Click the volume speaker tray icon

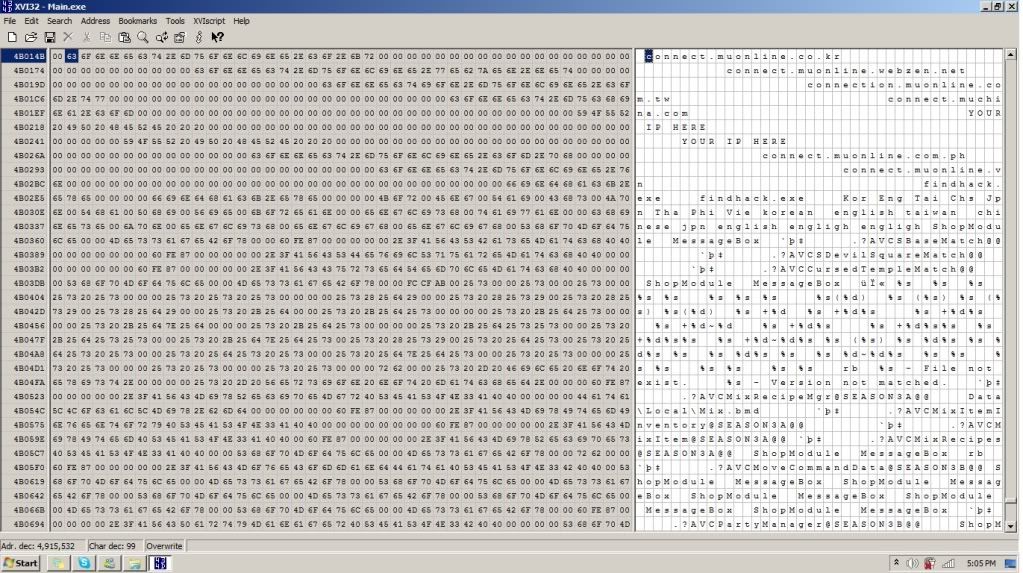[x=912, y=564]
